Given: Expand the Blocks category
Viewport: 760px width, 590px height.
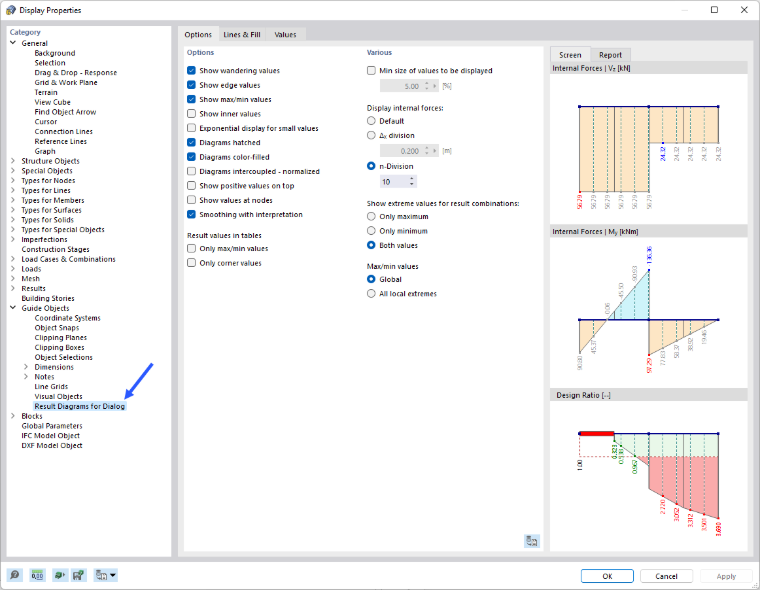Looking at the screenshot, I should click(x=13, y=416).
